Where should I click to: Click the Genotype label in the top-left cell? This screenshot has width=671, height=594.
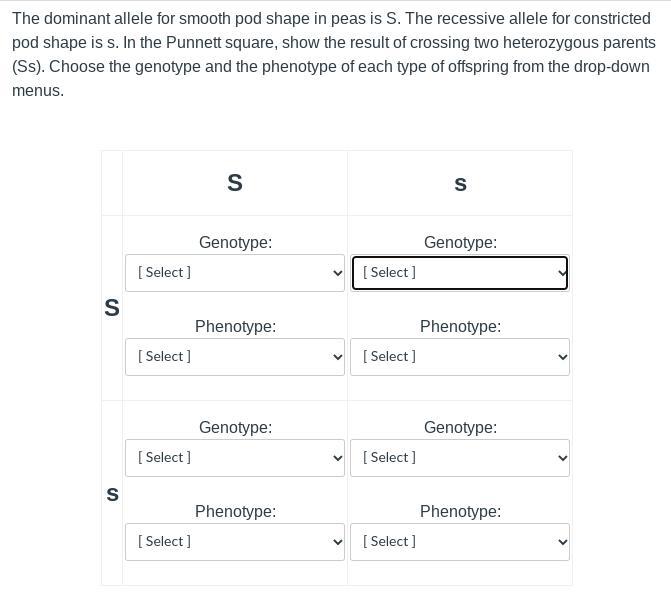click(x=235, y=242)
